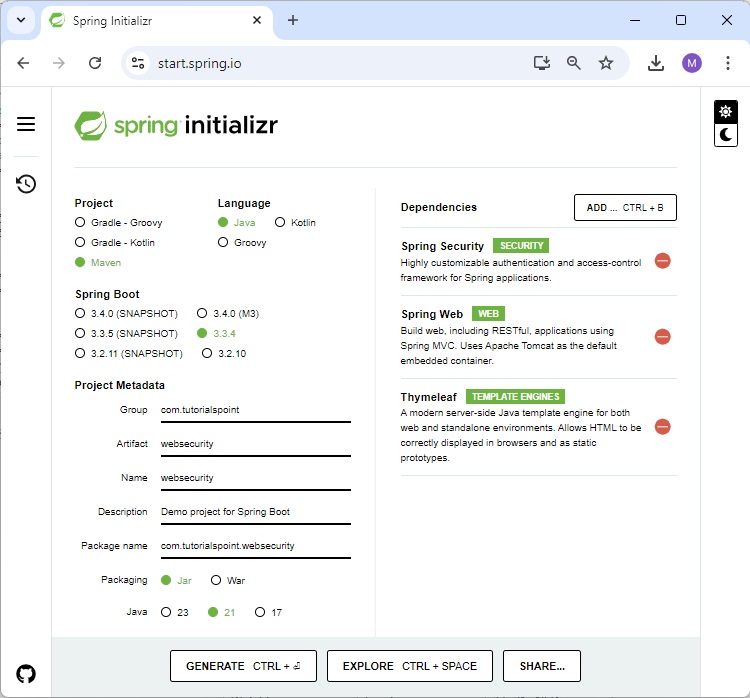Go forward in browser
The width and height of the screenshot is (750, 698).
pyautogui.click(x=58, y=63)
